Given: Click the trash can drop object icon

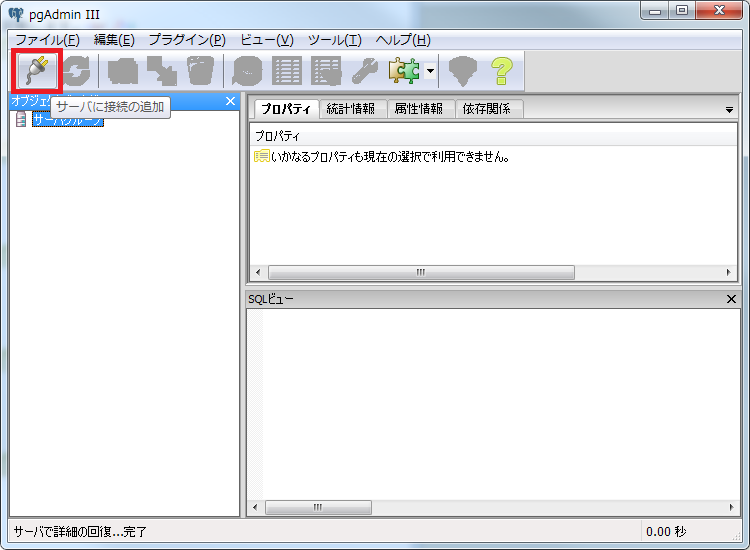Looking at the screenshot, I should [200, 71].
